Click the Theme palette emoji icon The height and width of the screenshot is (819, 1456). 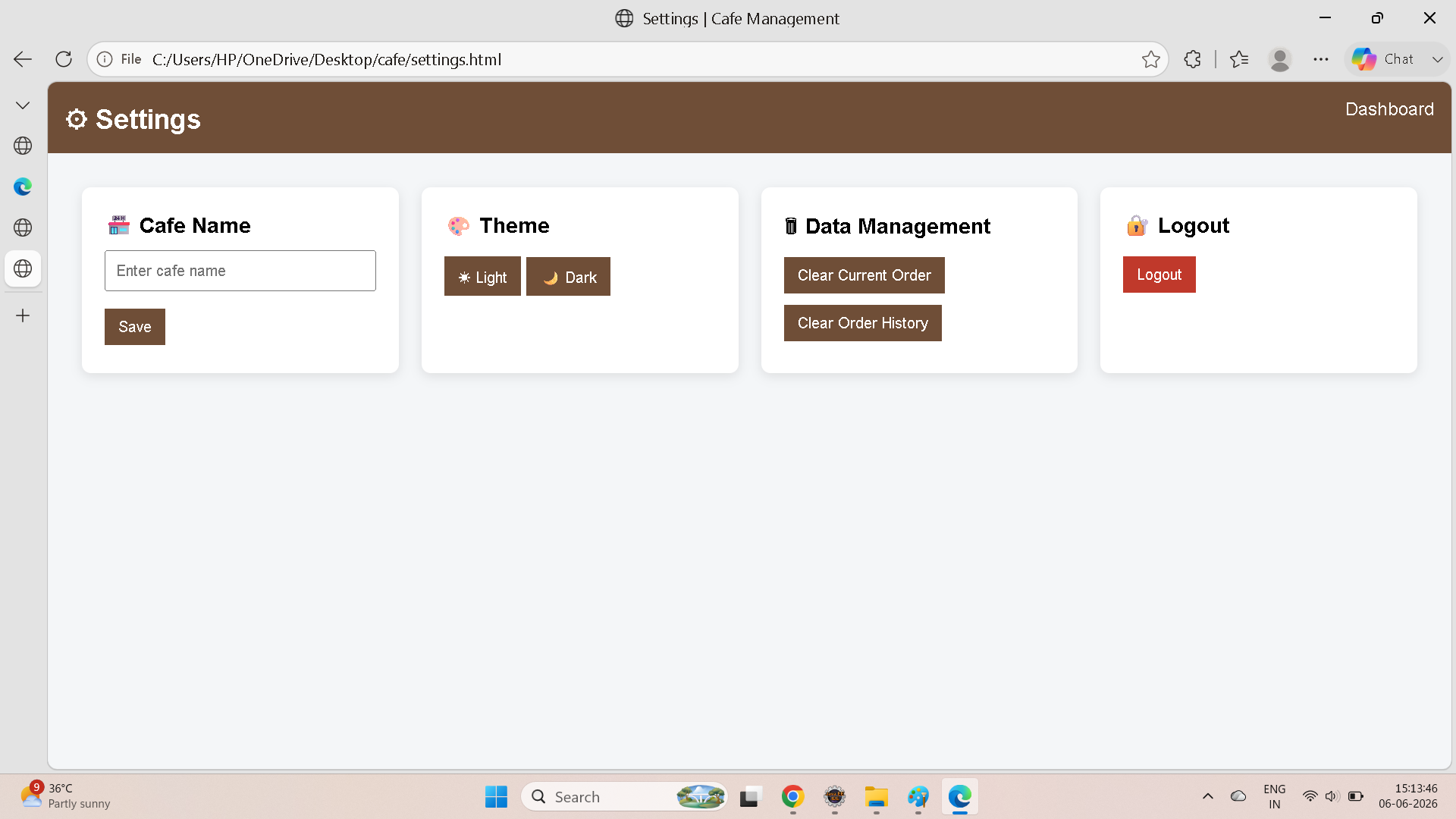(x=459, y=226)
